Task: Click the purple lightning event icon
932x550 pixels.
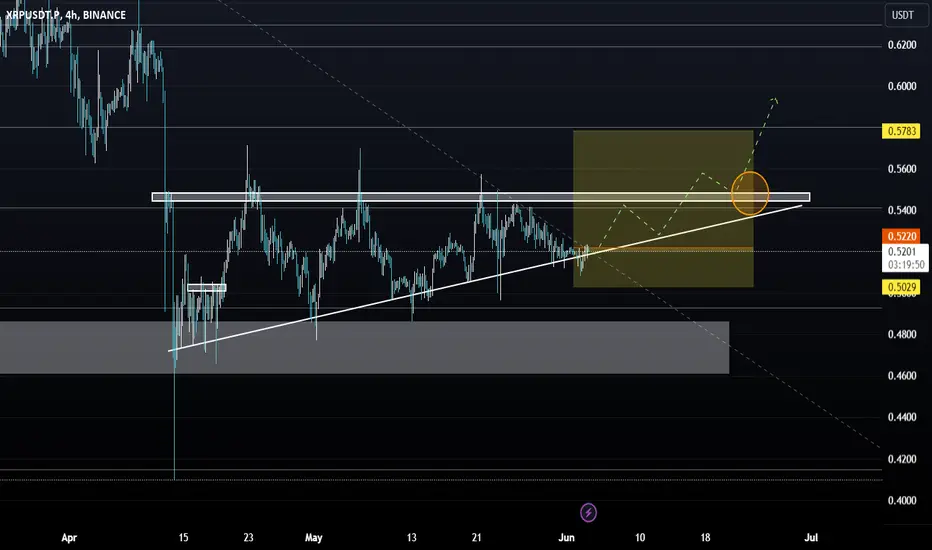Action: pyautogui.click(x=588, y=512)
